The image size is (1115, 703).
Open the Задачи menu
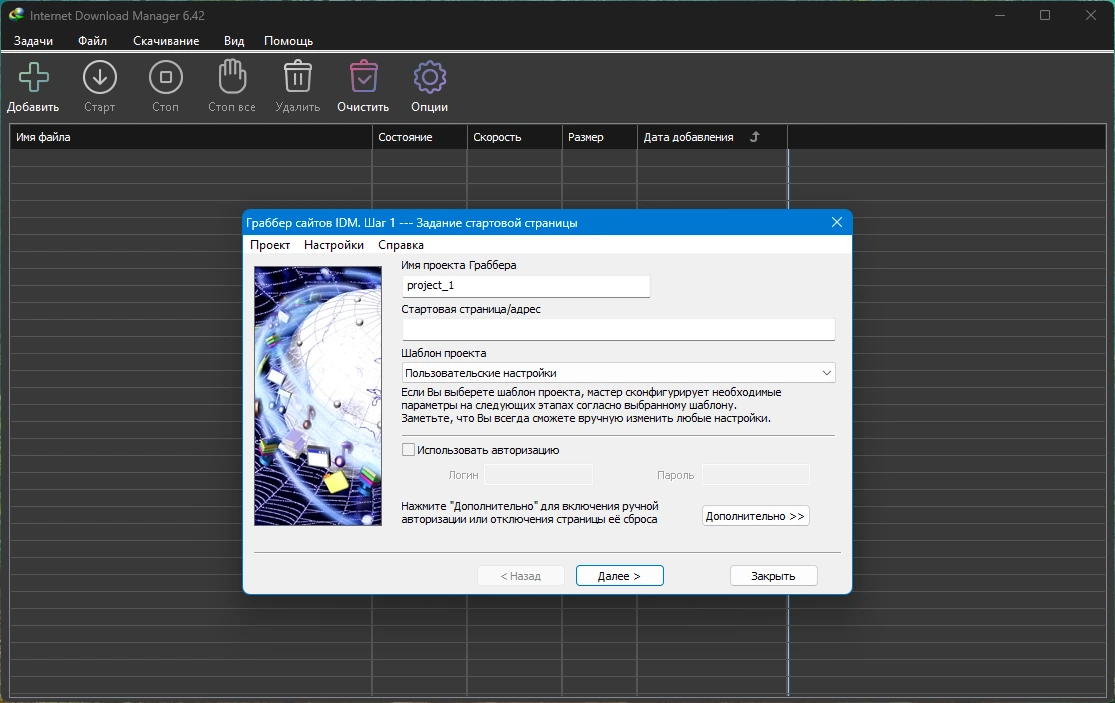[33, 41]
